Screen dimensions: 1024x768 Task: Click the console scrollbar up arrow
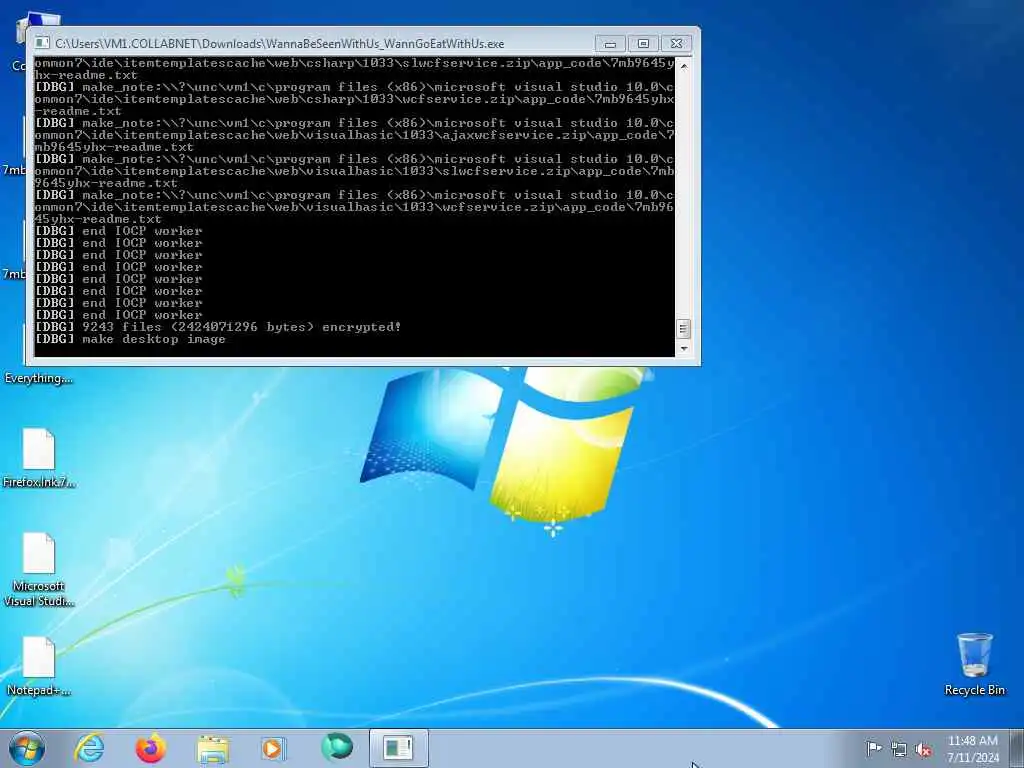(684, 66)
